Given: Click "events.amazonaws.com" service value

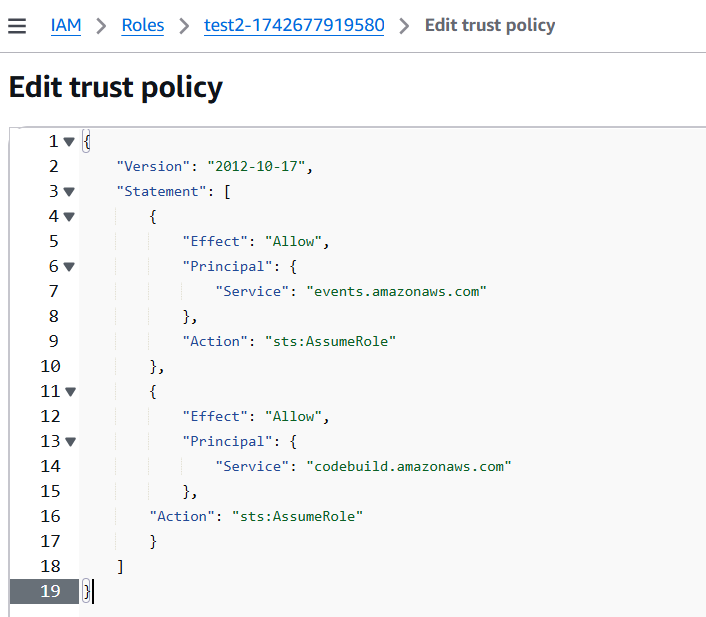Looking at the screenshot, I should tap(396, 291).
